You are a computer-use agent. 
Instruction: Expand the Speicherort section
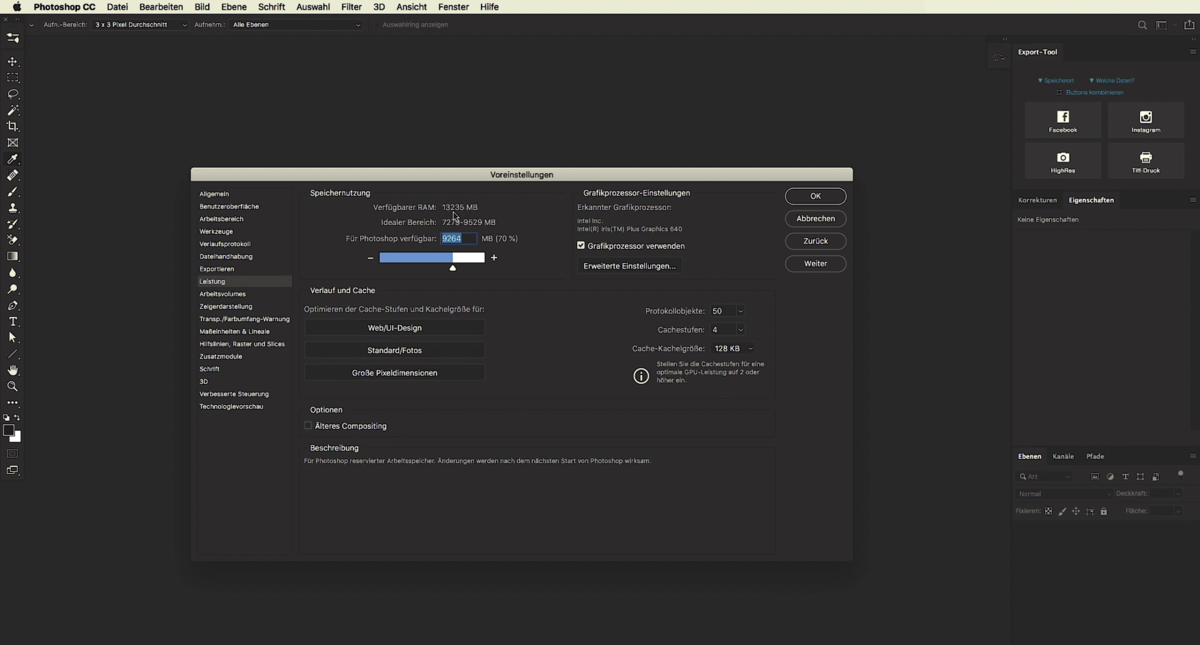1055,80
